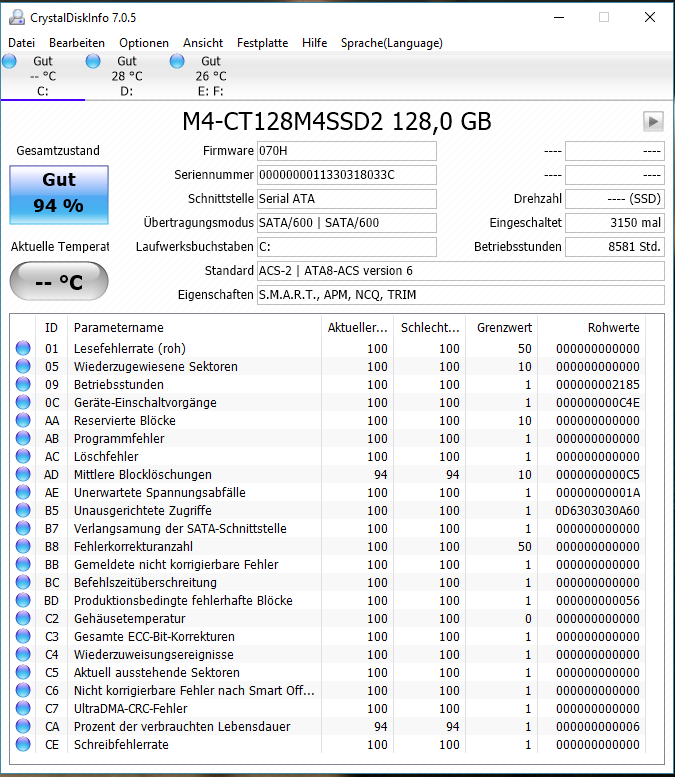This screenshot has width=675, height=777.
Task: Click the Grenzwert column header
Action: (502, 328)
